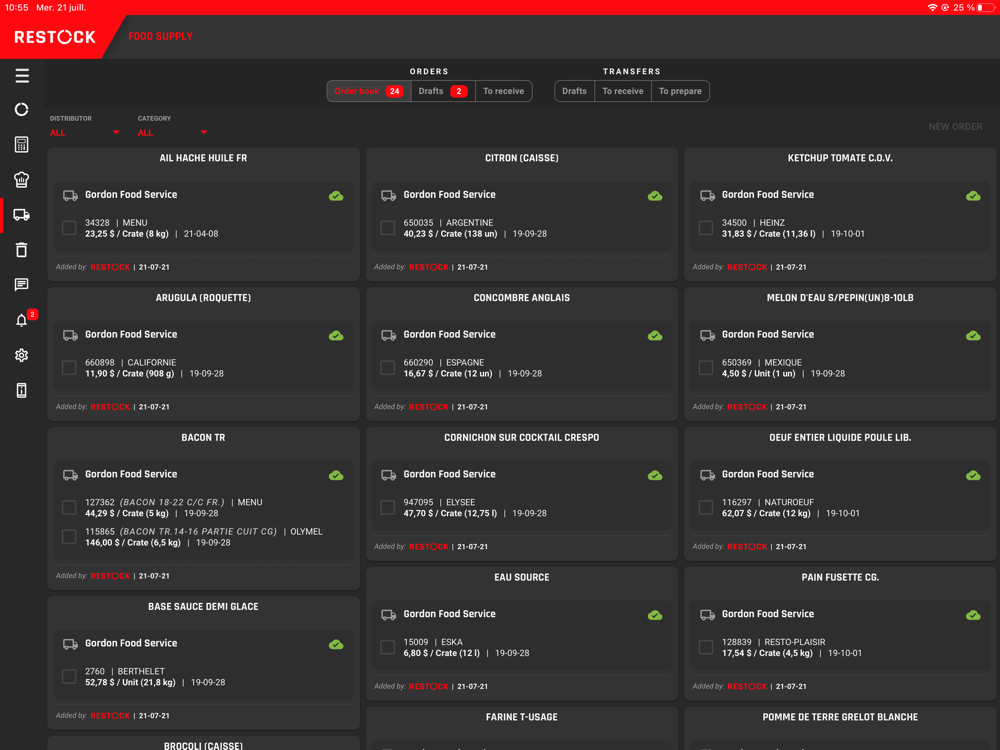Open the Category ALL dropdown
1000x750 pixels.
(x=172, y=132)
